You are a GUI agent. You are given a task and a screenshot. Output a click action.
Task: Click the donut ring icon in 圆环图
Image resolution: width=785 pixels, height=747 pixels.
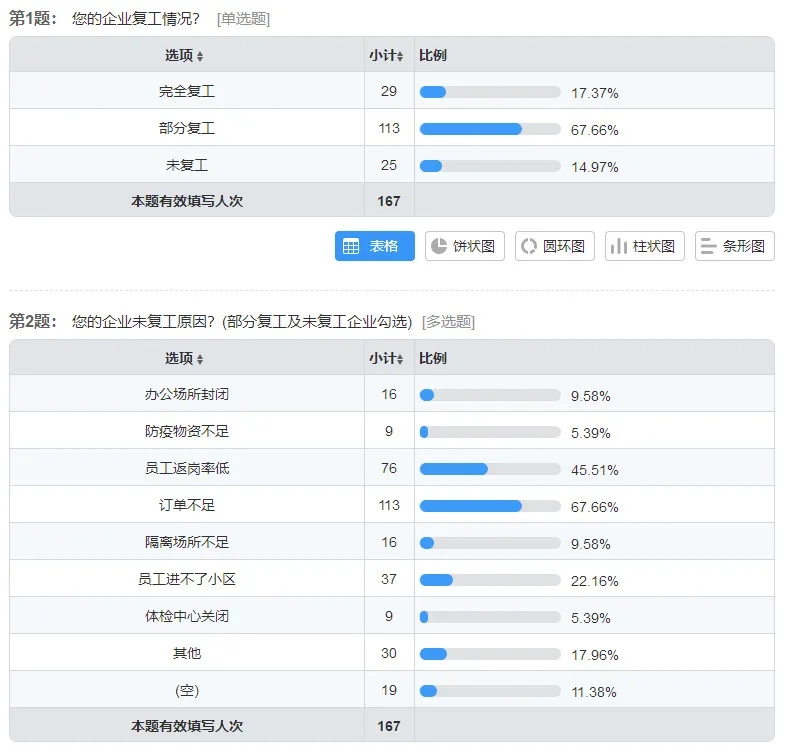pos(529,246)
